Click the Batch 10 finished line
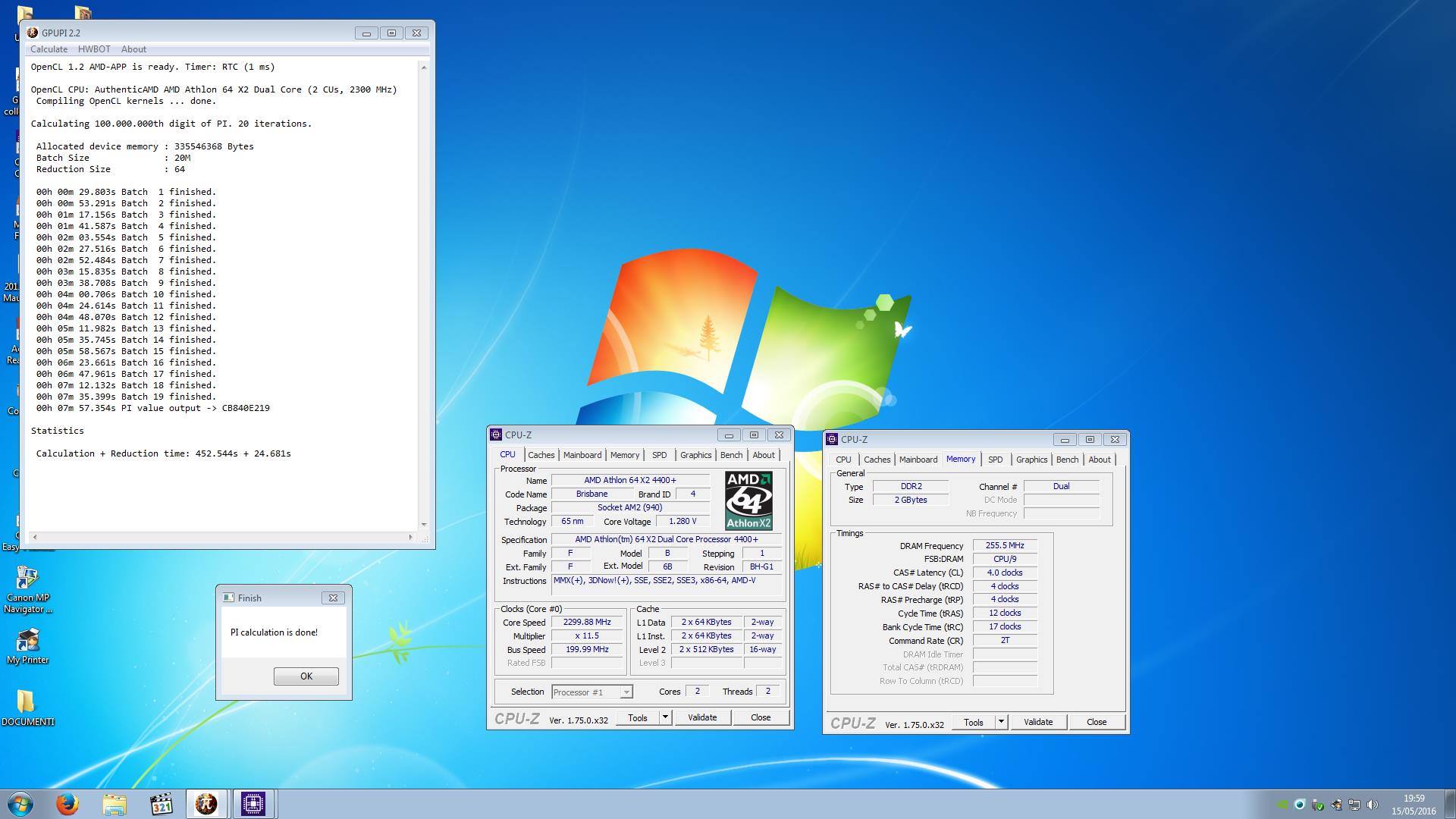The image size is (1456, 819). click(126, 294)
